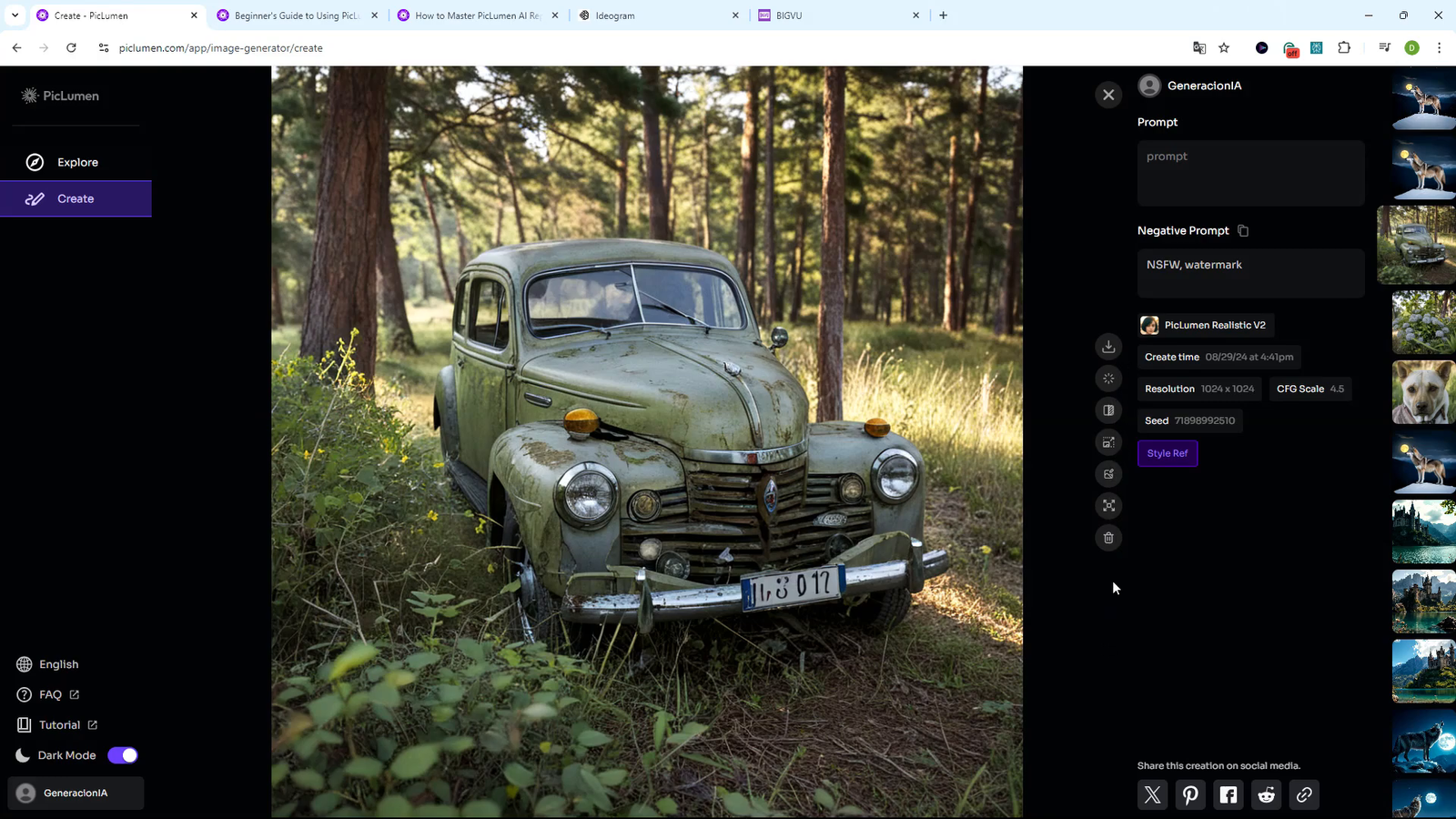Download the generated car image
The height and width of the screenshot is (819, 1456).
coord(1108,347)
